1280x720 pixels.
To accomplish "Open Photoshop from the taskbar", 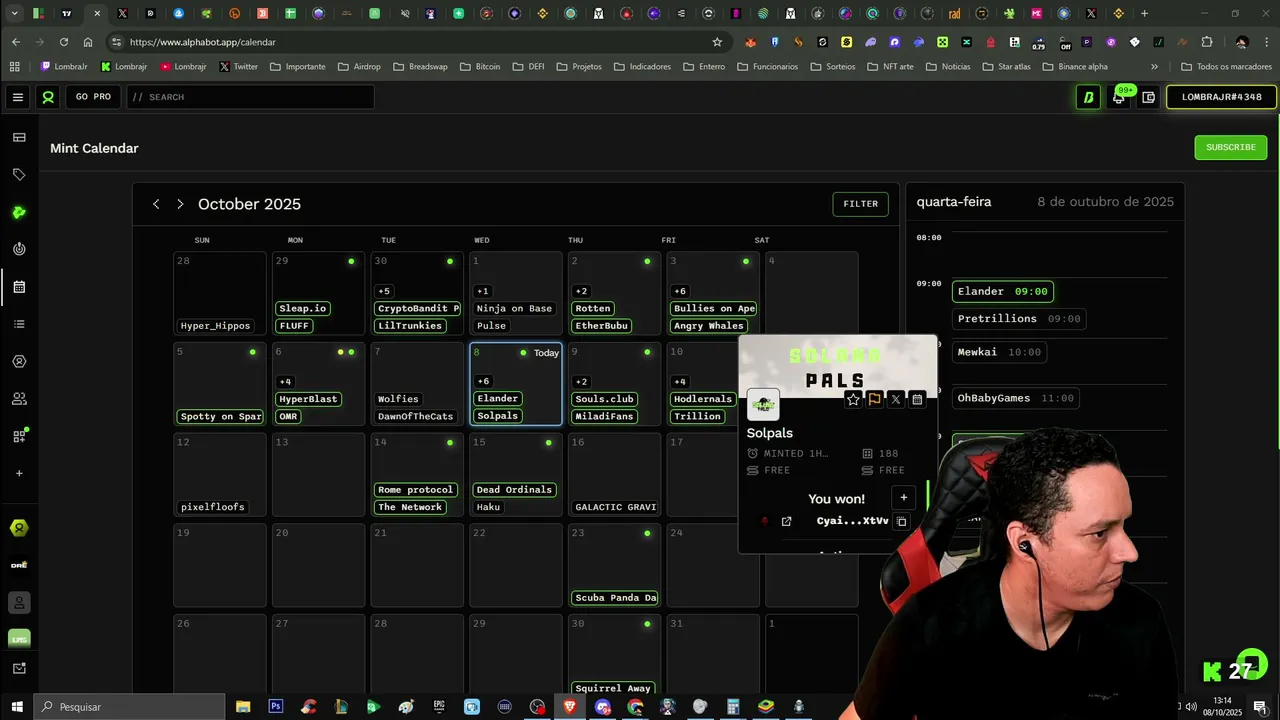I will (275, 707).
